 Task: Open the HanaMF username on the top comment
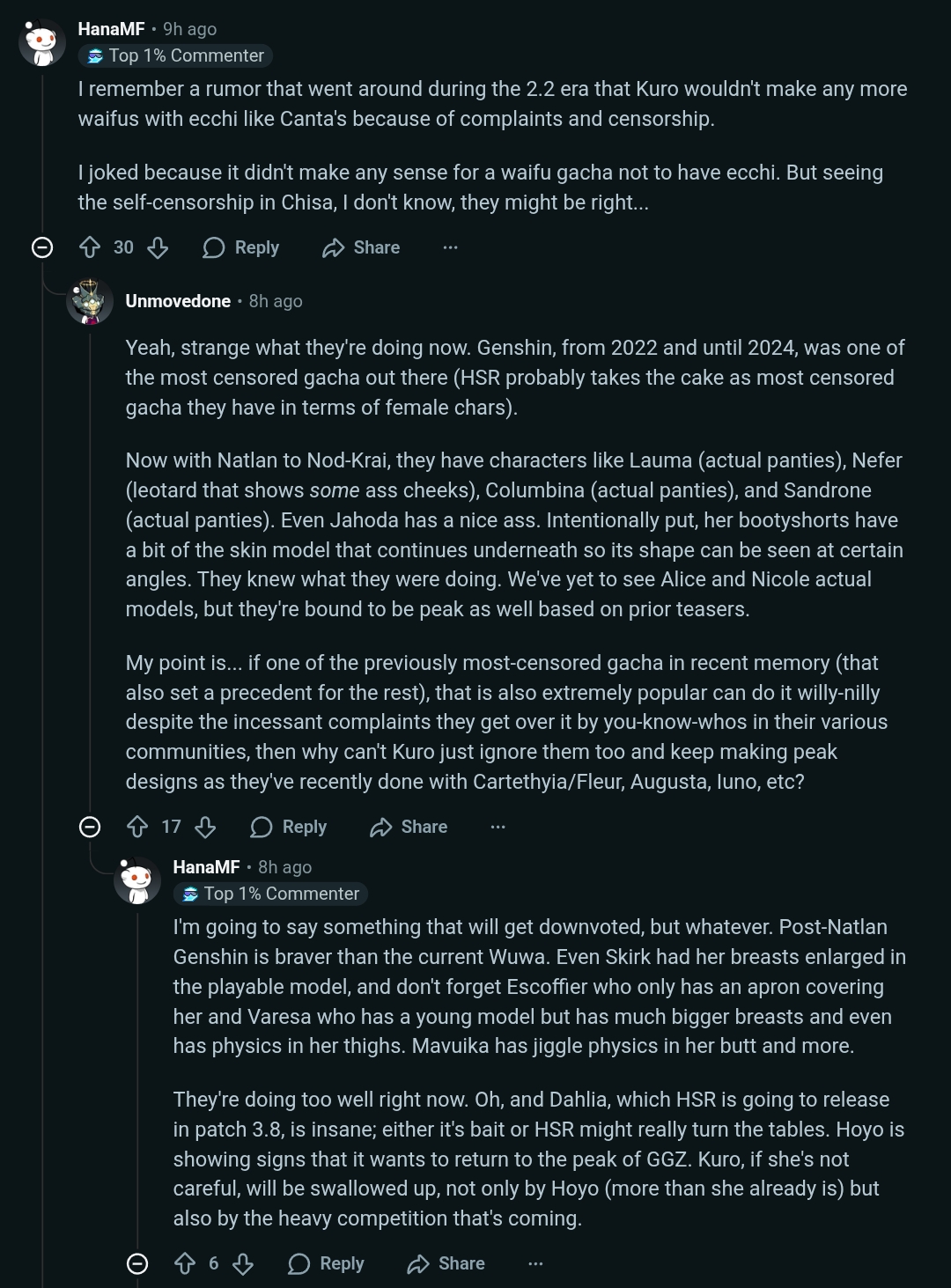(x=111, y=29)
